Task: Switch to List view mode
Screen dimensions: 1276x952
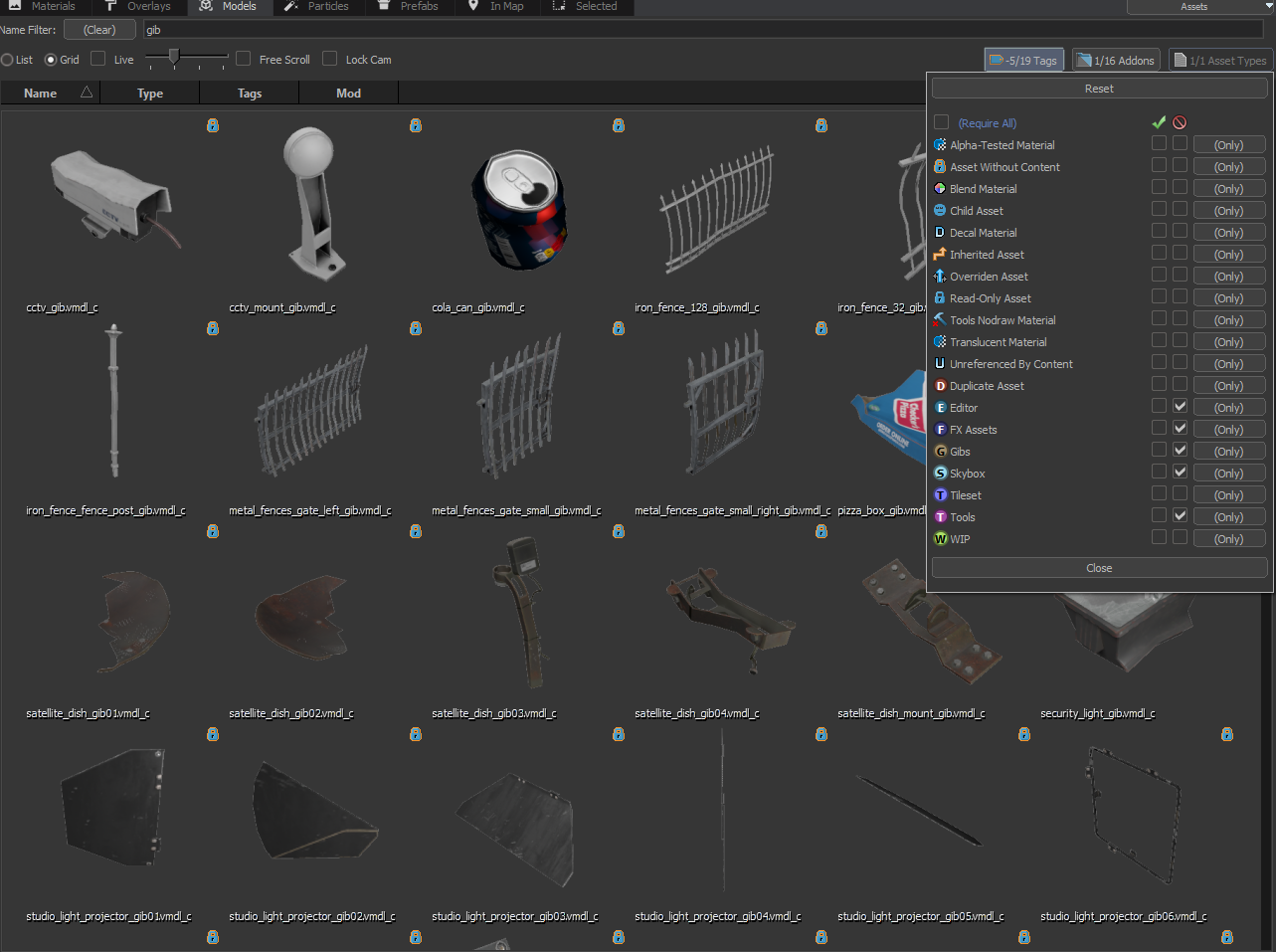Action: pyautogui.click(x=10, y=59)
